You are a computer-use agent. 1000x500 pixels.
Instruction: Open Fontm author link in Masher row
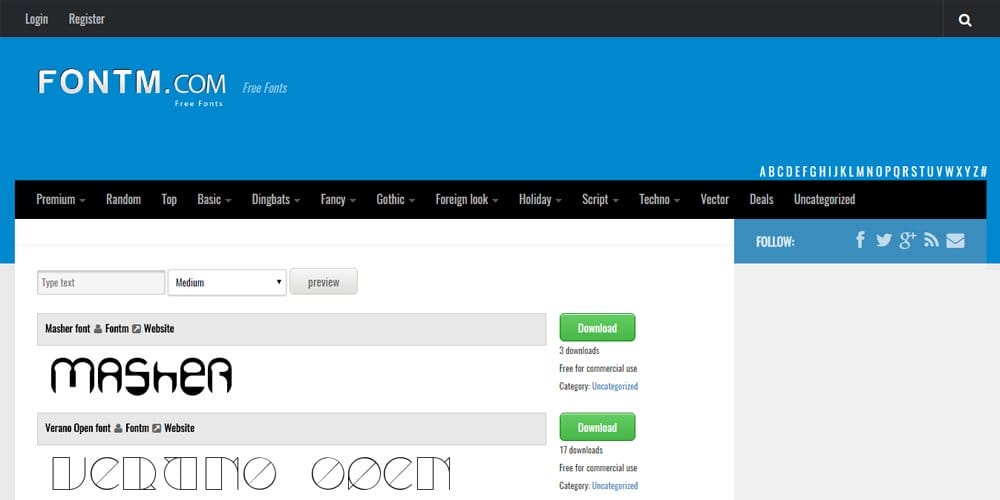coord(117,329)
